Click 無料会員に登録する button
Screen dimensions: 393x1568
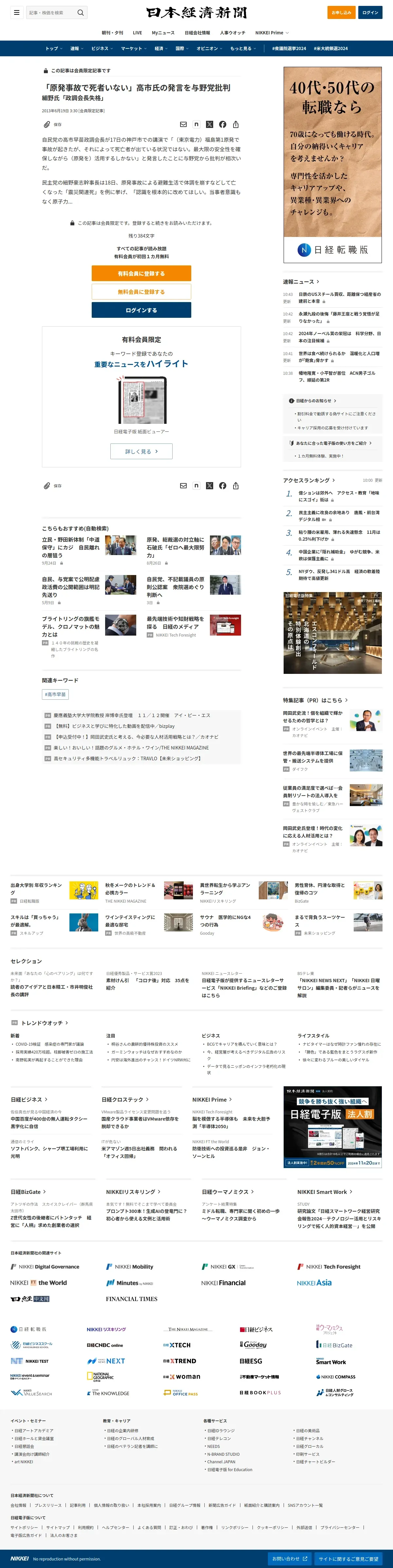pyautogui.click(x=141, y=292)
